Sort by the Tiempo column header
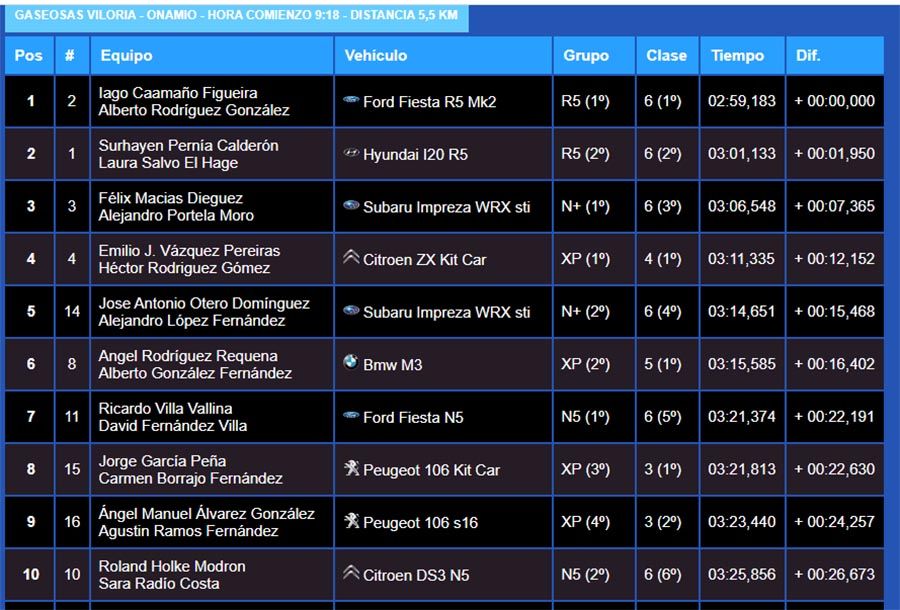The height and width of the screenshot is (610, 900). pos(737,56)
